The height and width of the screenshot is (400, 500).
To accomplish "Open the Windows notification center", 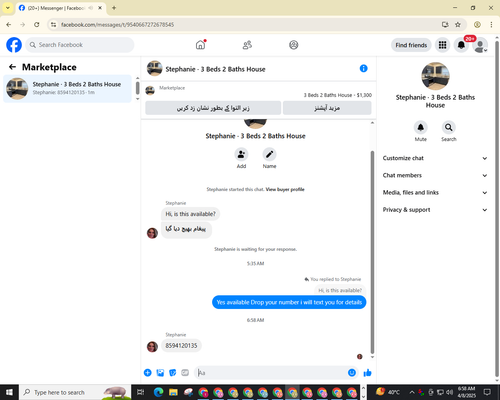I will (488, 392).
